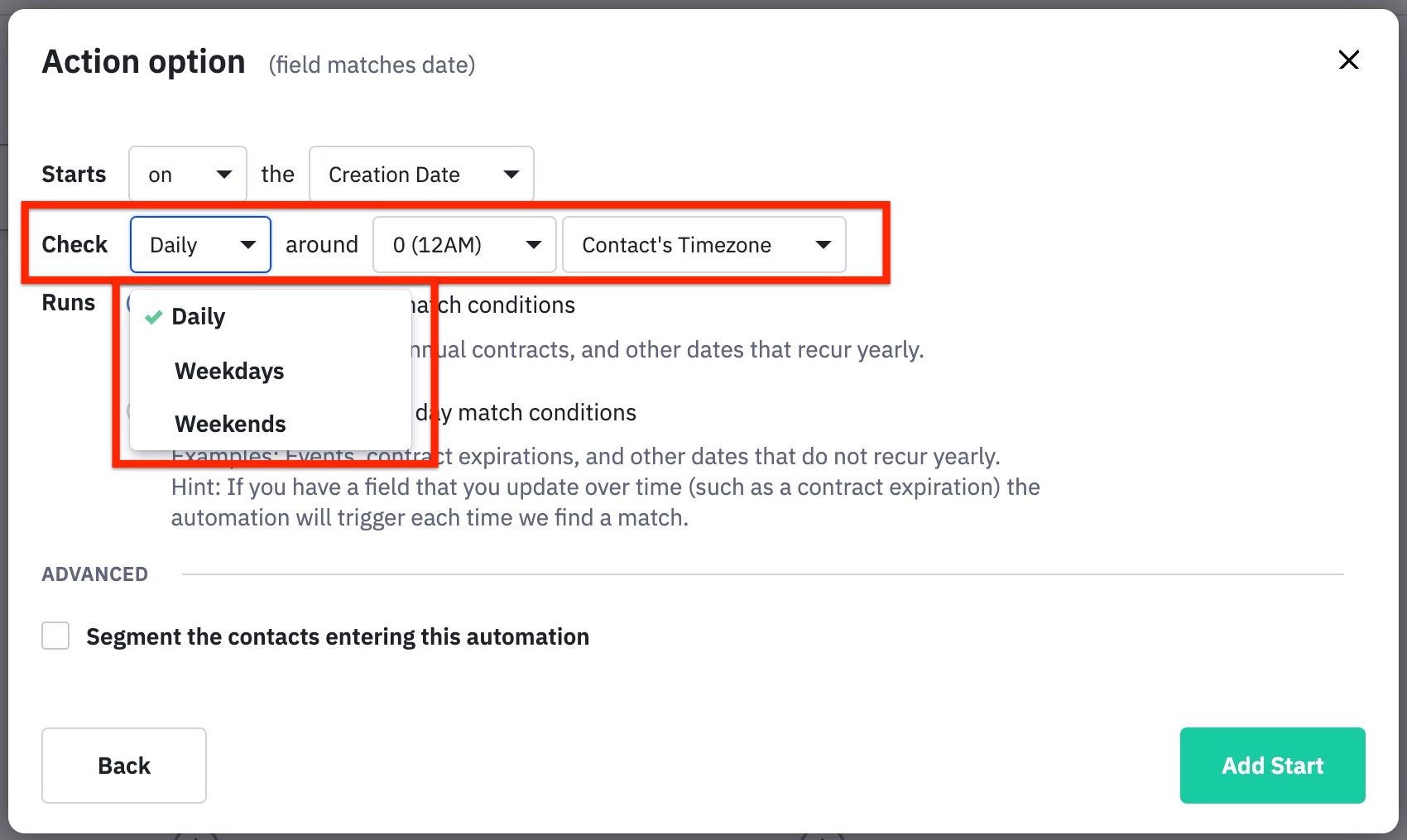Choose Weekends from the open list
The width and height of the screenshot is (1407, 840).
click(230, 424)
